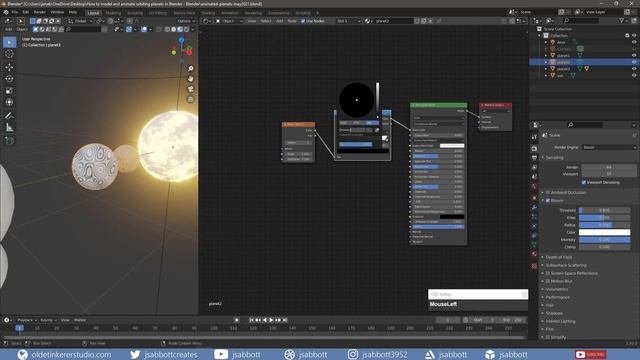Hide the sun object eye icon
The height and width of the screenshot is (360, 640).
(634, 76)
